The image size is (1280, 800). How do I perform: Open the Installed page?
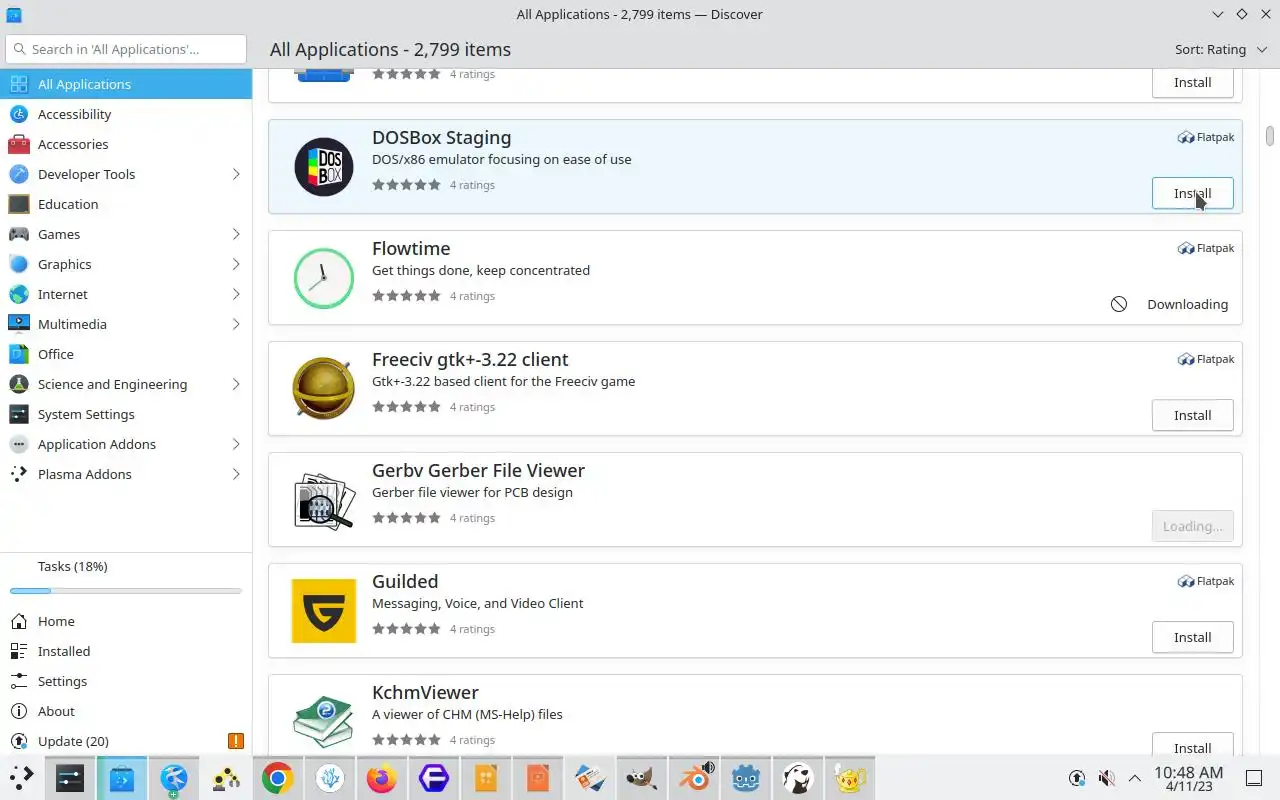click(x=126, y=651)
